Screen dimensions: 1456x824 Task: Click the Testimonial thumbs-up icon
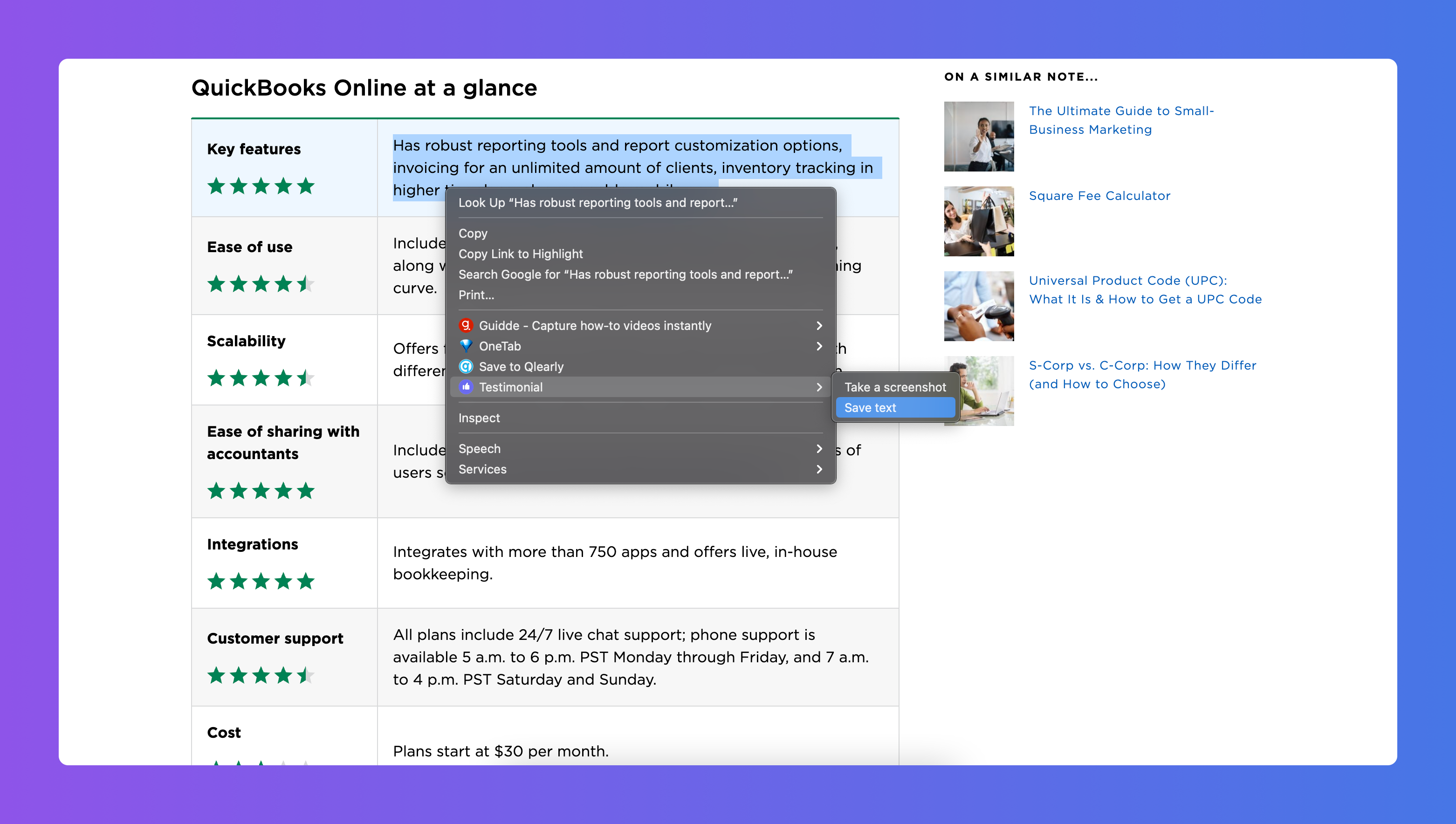(x=465, y=387)
